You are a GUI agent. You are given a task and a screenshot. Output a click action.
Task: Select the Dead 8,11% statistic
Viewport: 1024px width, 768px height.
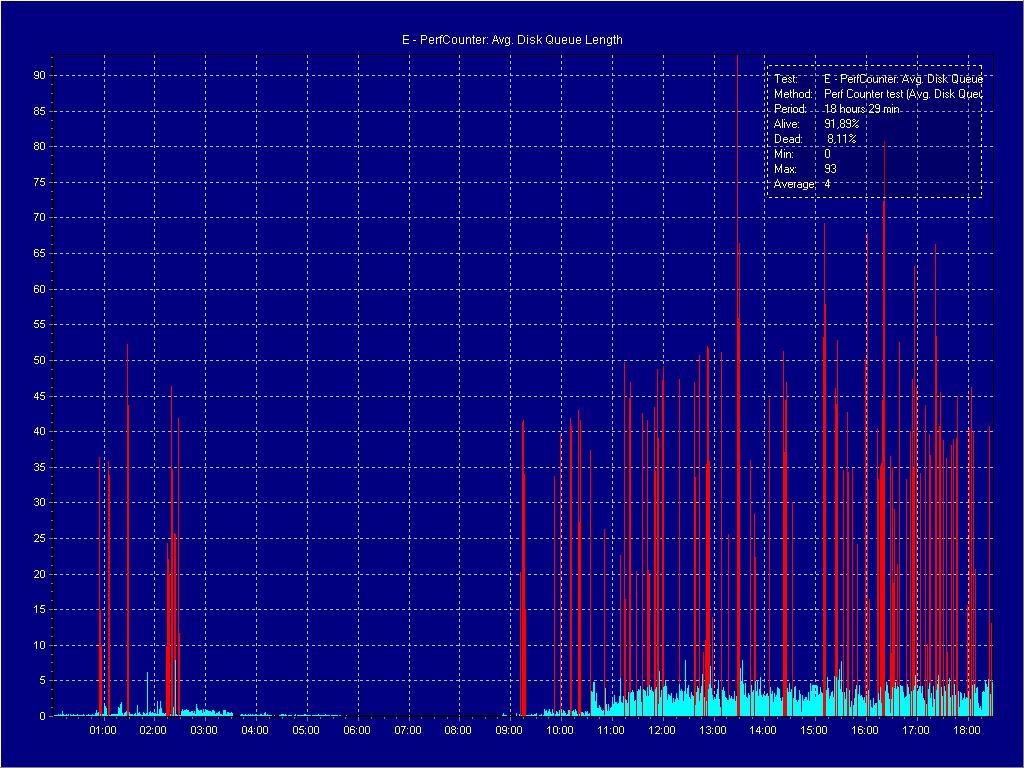click(816, 138)
